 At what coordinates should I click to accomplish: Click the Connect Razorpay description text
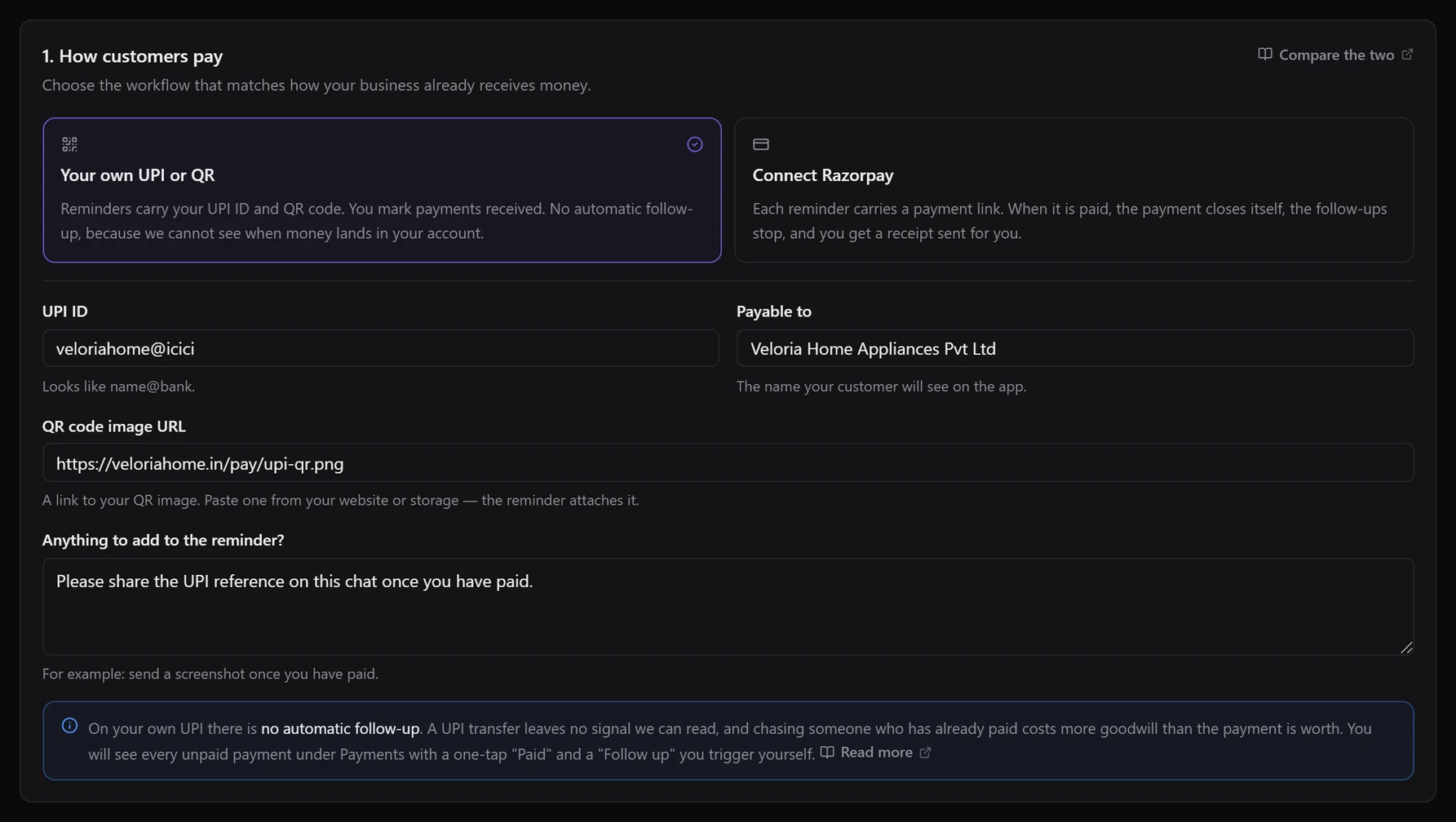coord(1069,221)
